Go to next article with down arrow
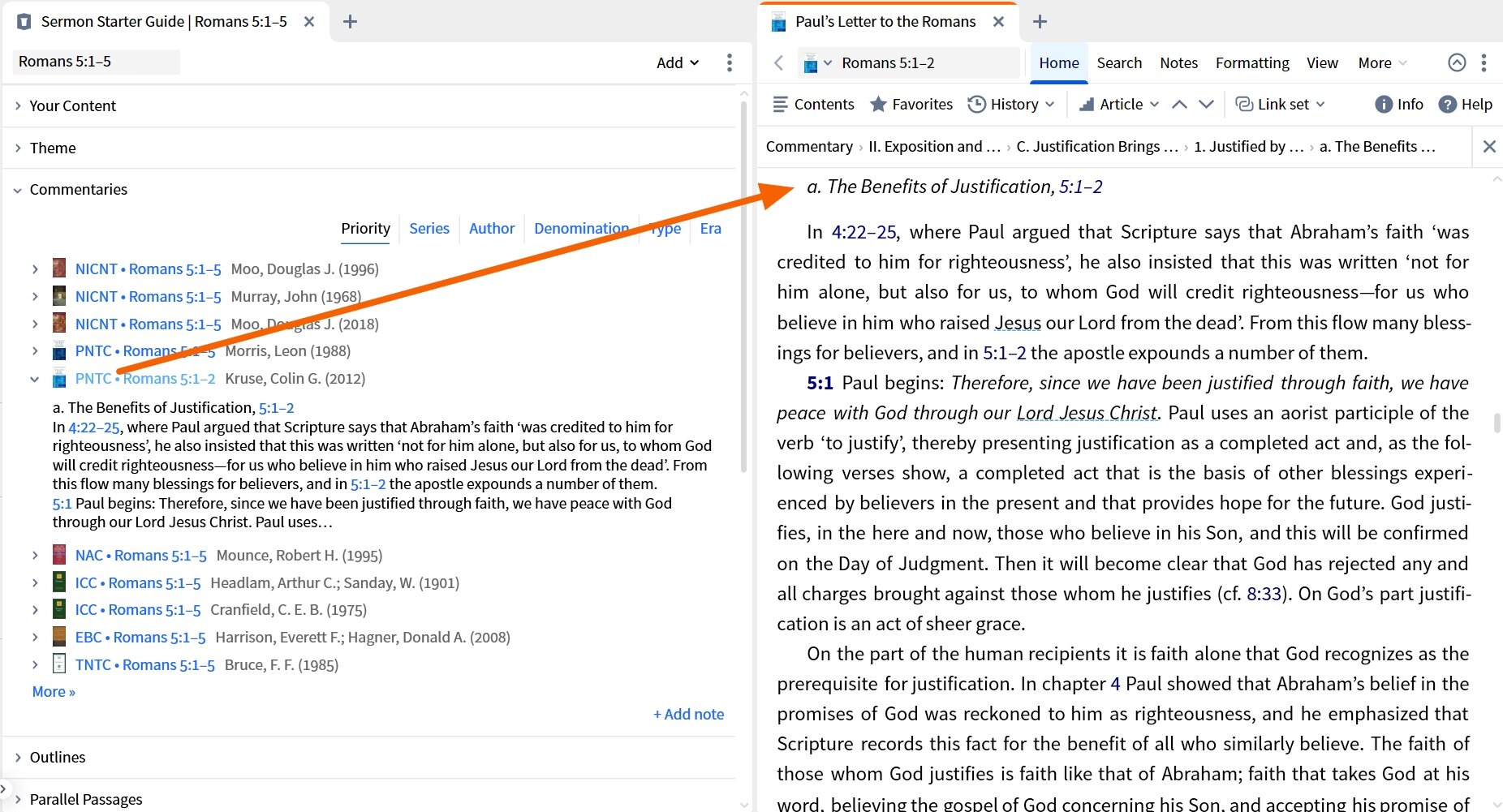 click(x=1207, y=104)
